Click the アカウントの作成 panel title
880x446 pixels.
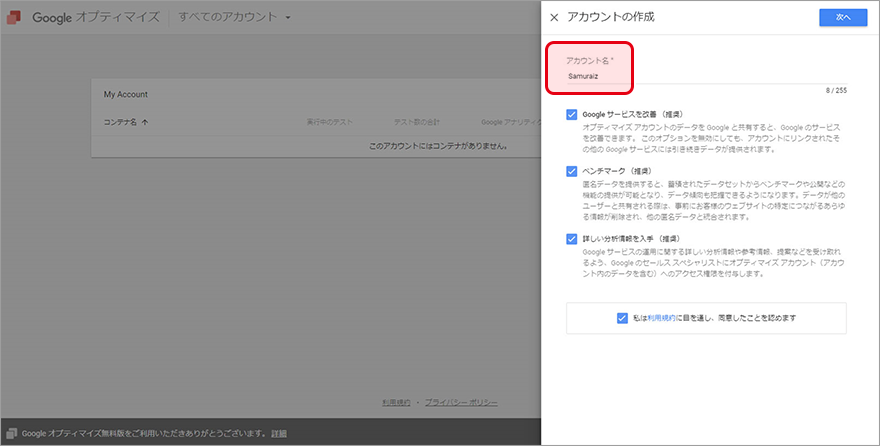611,17
